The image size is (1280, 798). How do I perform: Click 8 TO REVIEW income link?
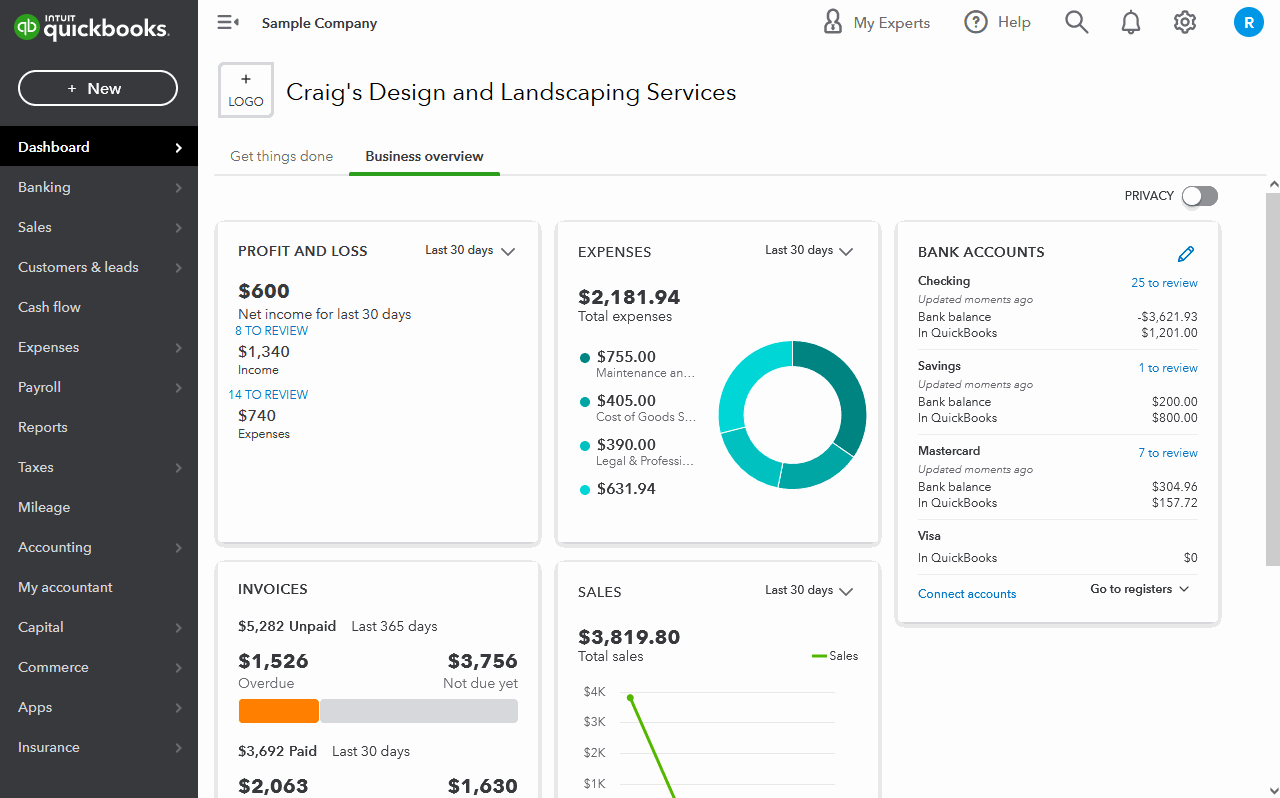coord(272,331)
